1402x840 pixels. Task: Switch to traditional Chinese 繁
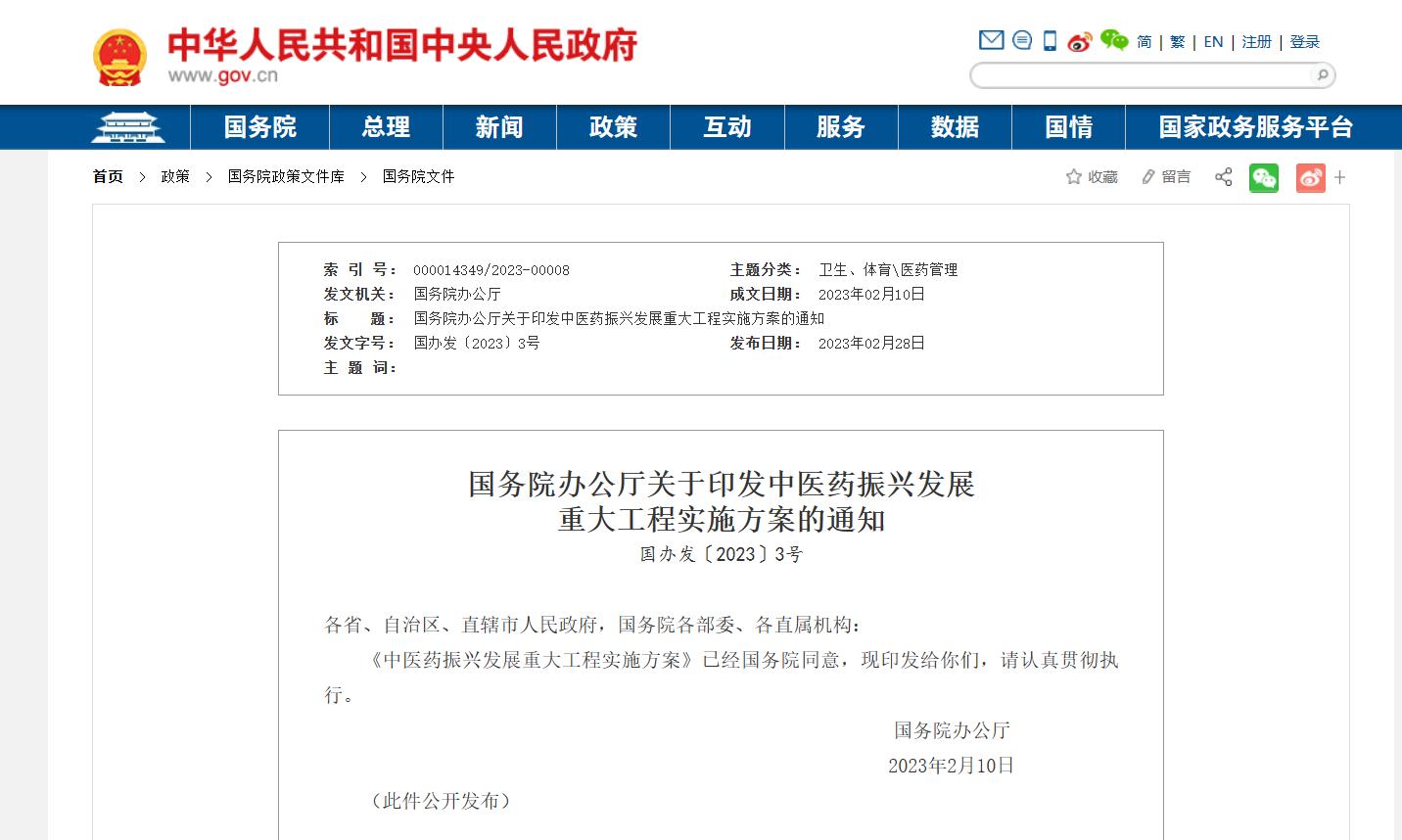point(1178,42)
